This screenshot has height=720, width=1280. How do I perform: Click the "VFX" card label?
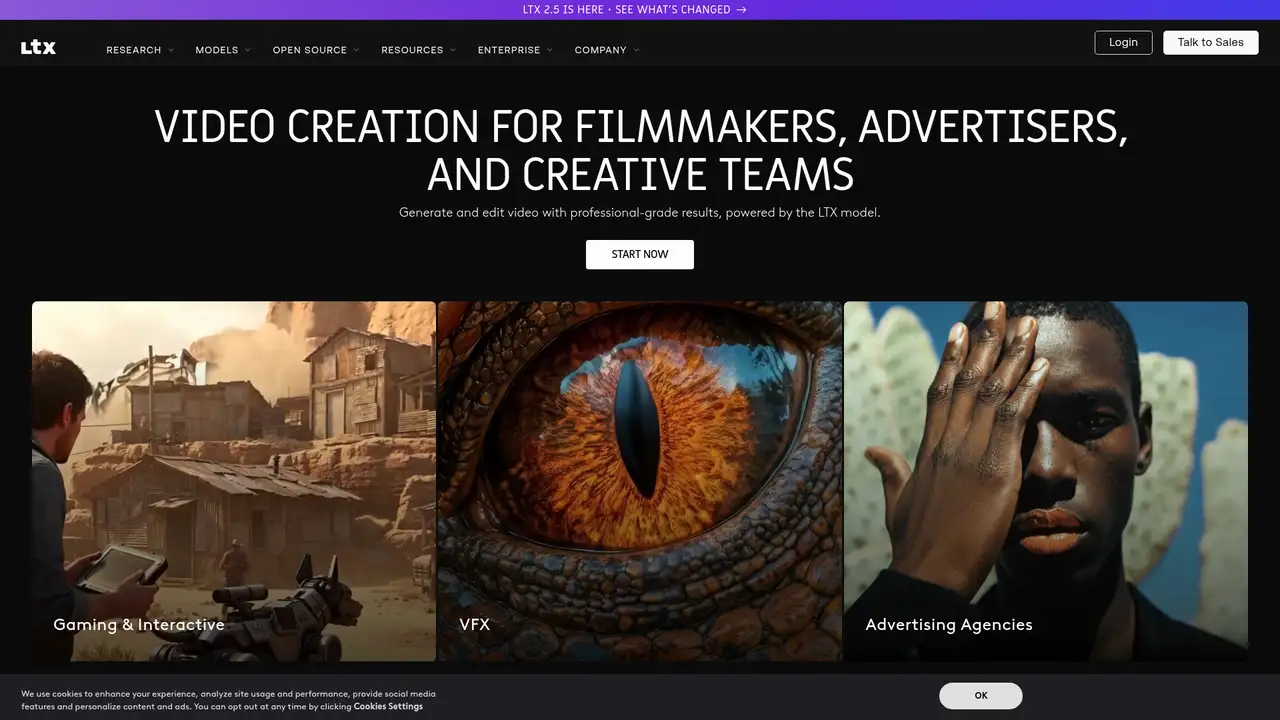[x=475, y=625]
